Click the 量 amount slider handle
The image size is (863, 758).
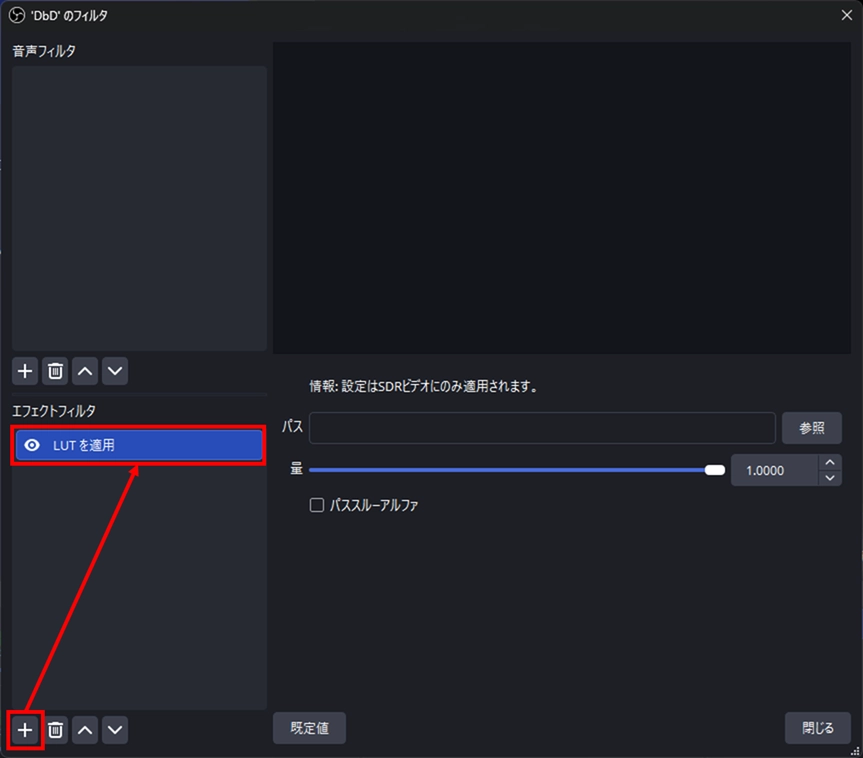point(714,470)
